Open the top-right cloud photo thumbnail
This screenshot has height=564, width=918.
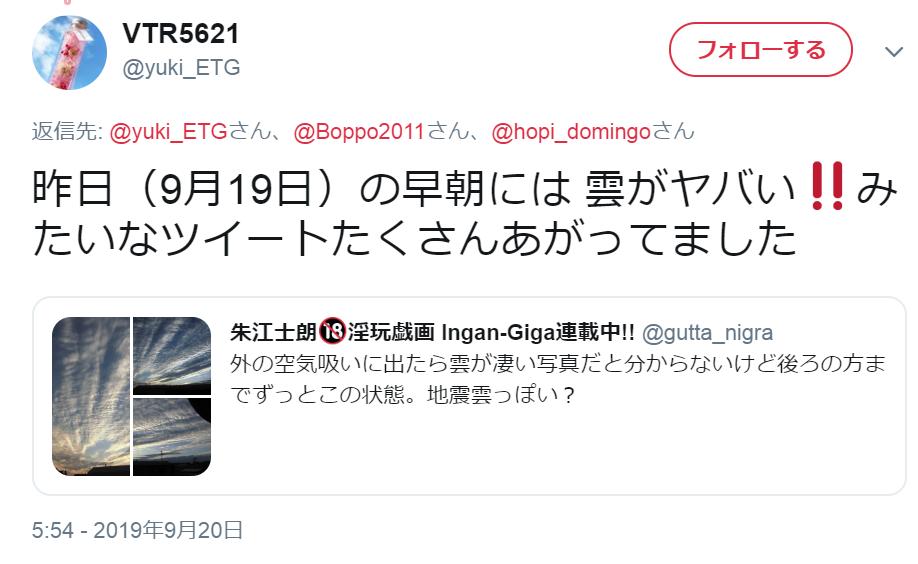172,356
